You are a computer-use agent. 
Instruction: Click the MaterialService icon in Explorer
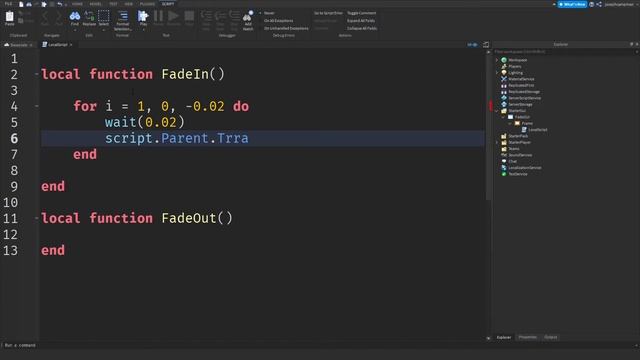[x=504, y=79]
